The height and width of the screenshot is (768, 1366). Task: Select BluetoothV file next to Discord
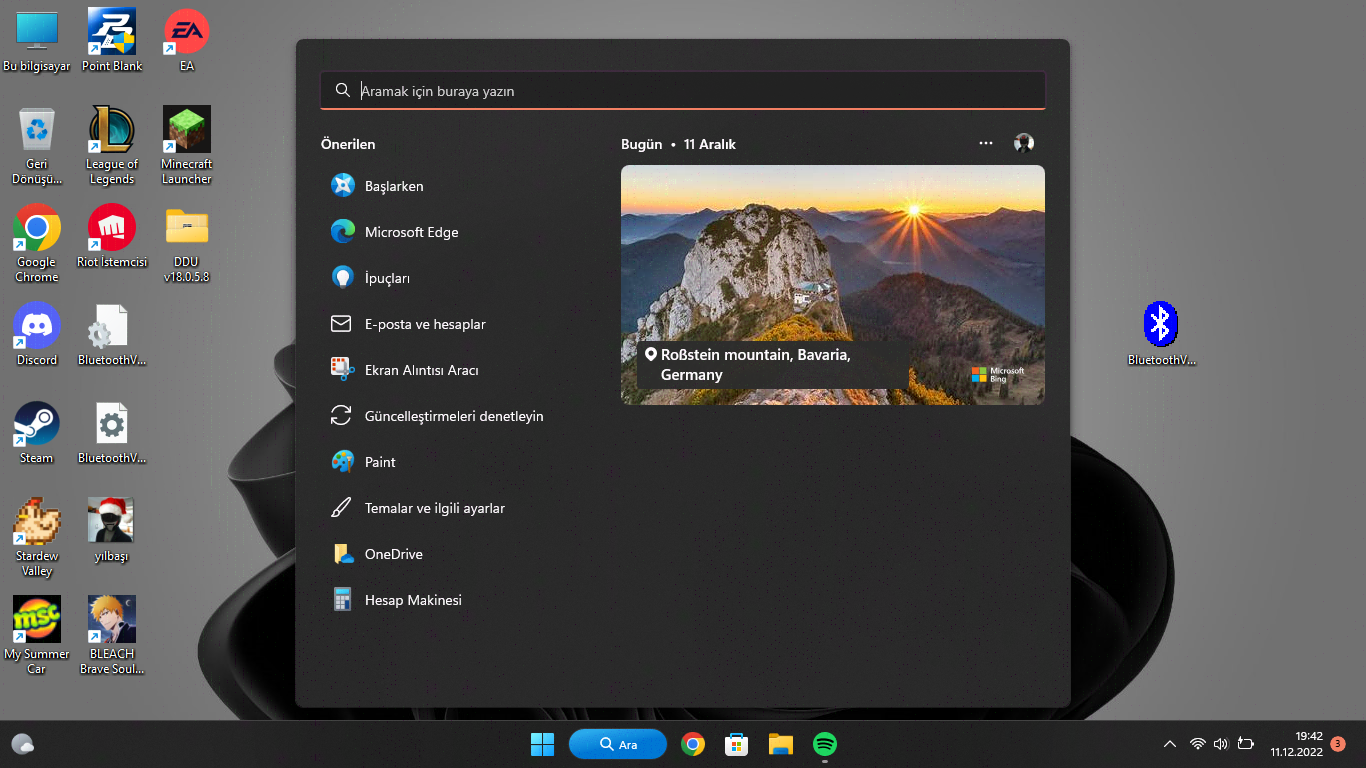point(112,335)
